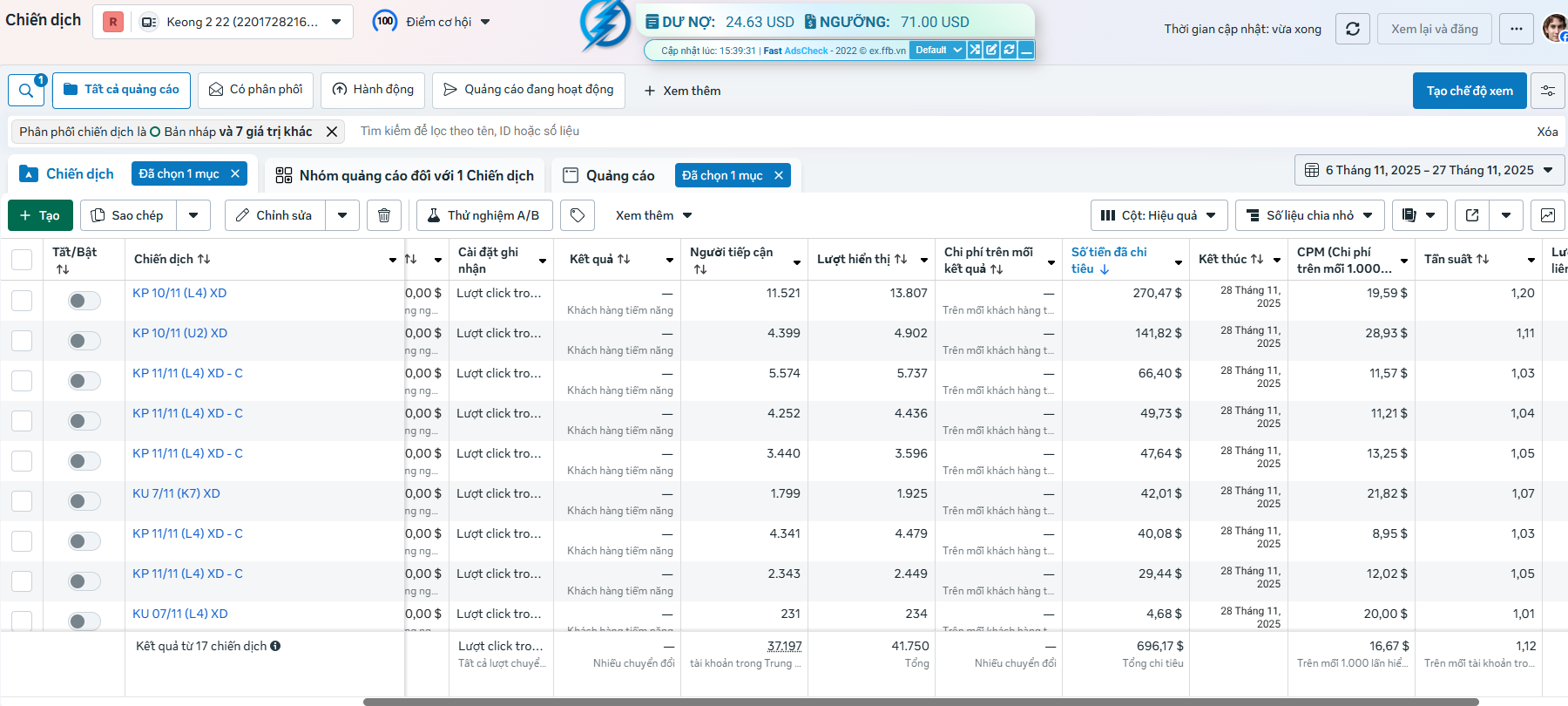Click the filter search input field
This screenshot has height=706, width=1568.
coord(940,132)
